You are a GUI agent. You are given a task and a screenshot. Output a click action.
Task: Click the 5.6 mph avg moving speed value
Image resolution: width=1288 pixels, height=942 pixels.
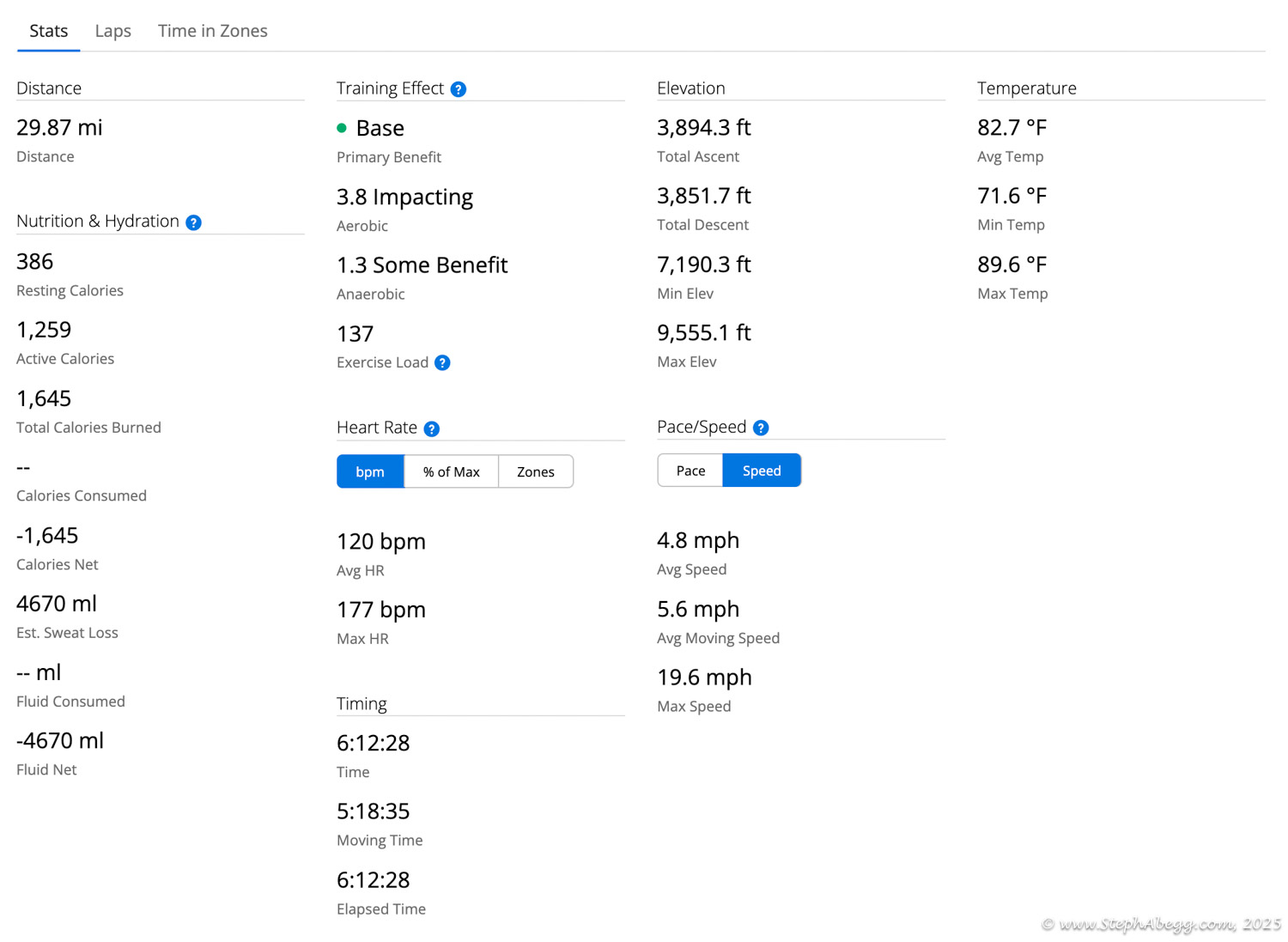coord(698,610)
